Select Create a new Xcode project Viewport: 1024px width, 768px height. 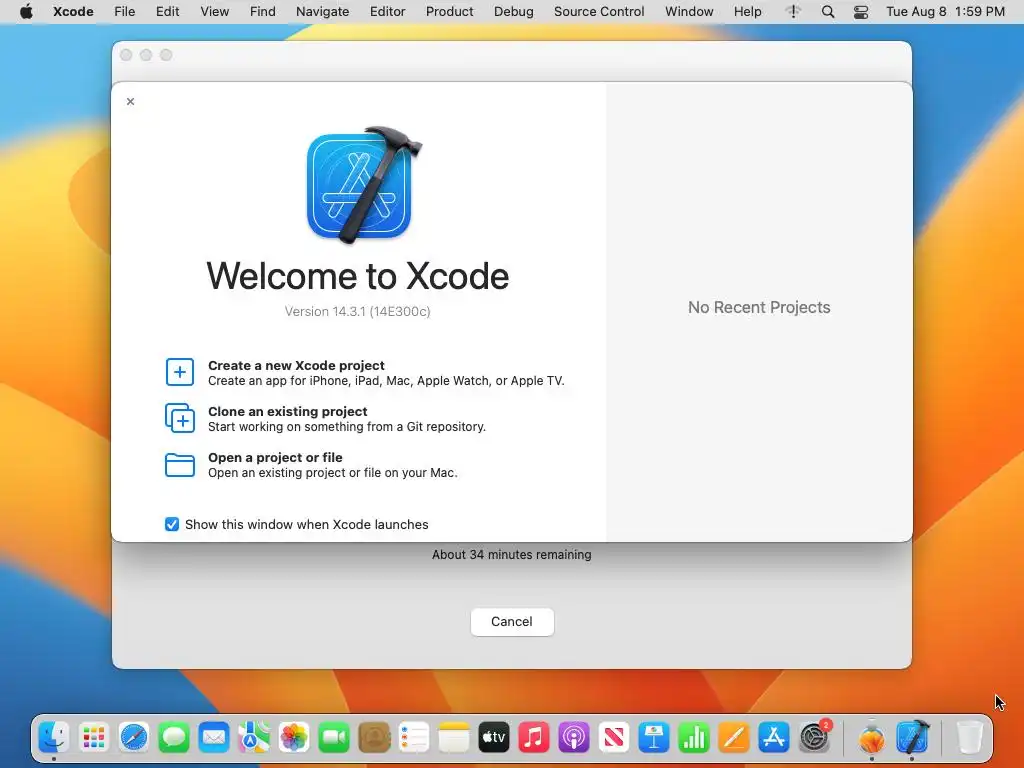coord(364,372)
